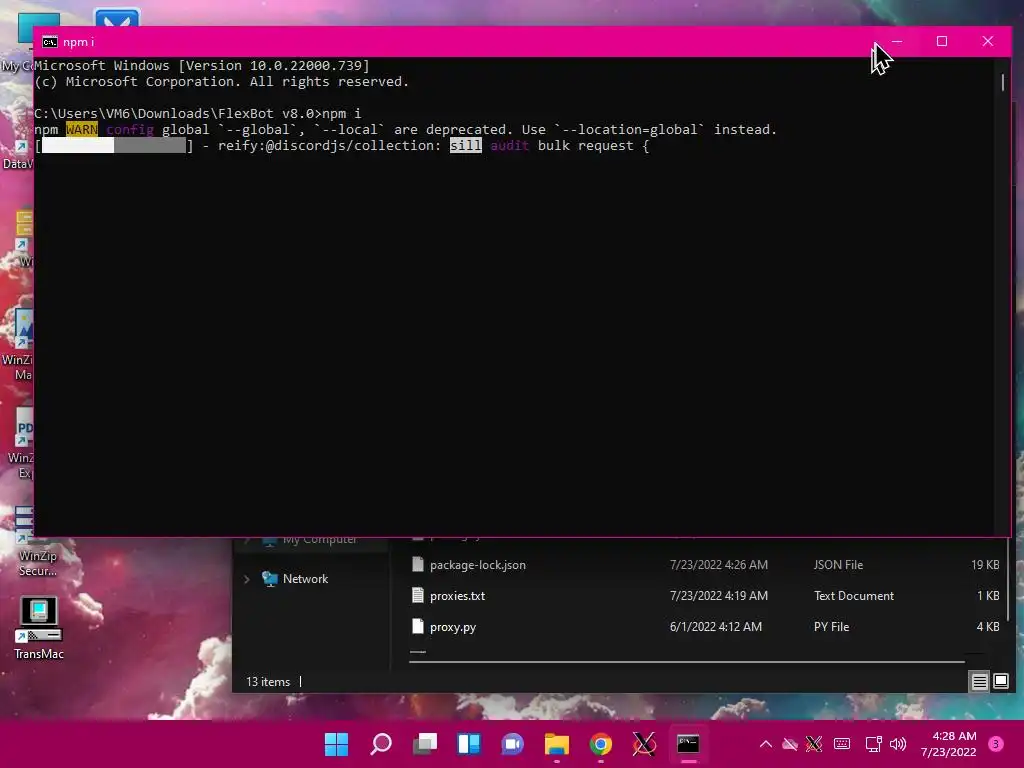Click 6/1/2022 4:12 AM date cell
The image size is (1024, 768).
click(716, 627)
